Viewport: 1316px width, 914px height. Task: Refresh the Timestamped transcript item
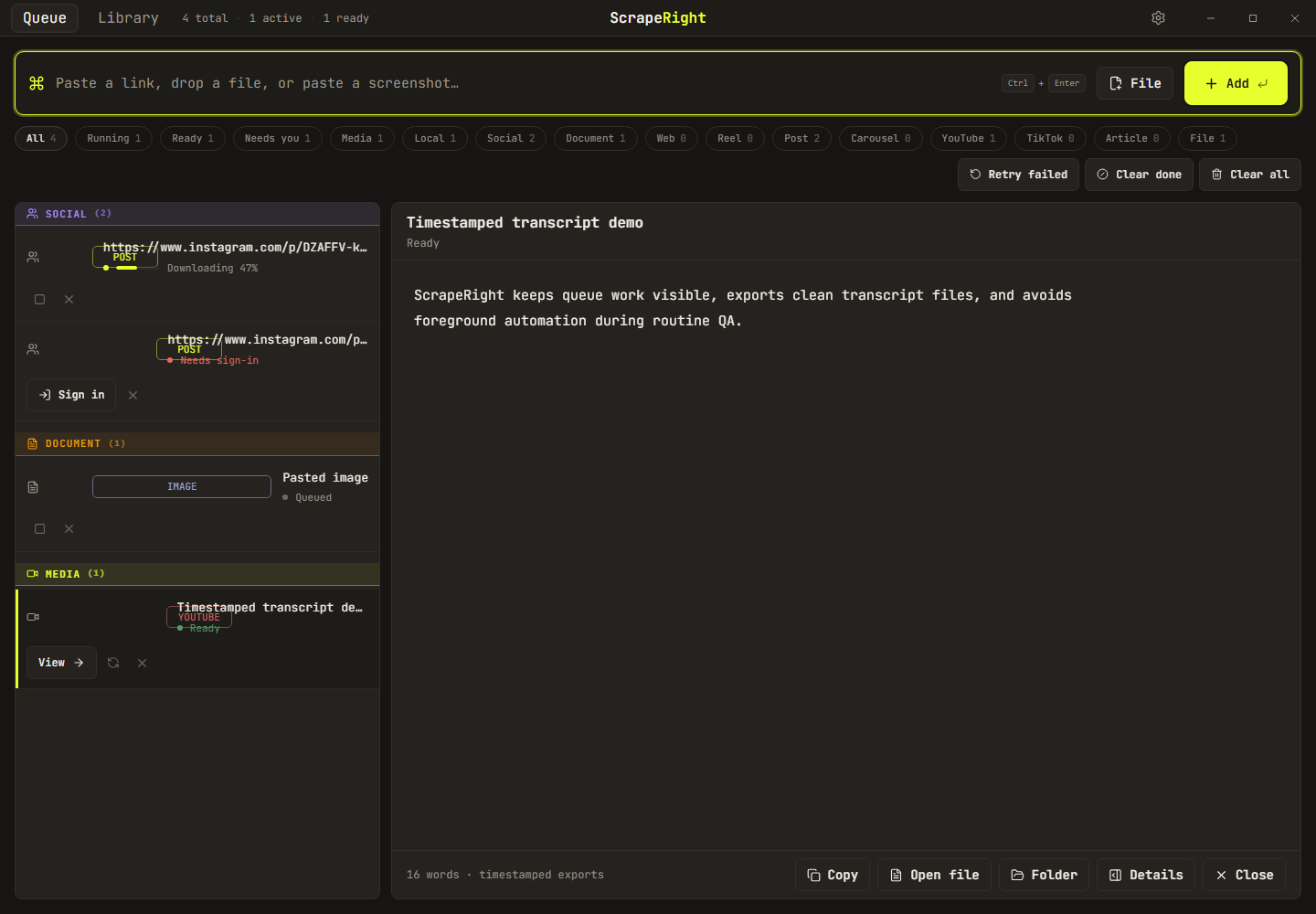(113, 664)
